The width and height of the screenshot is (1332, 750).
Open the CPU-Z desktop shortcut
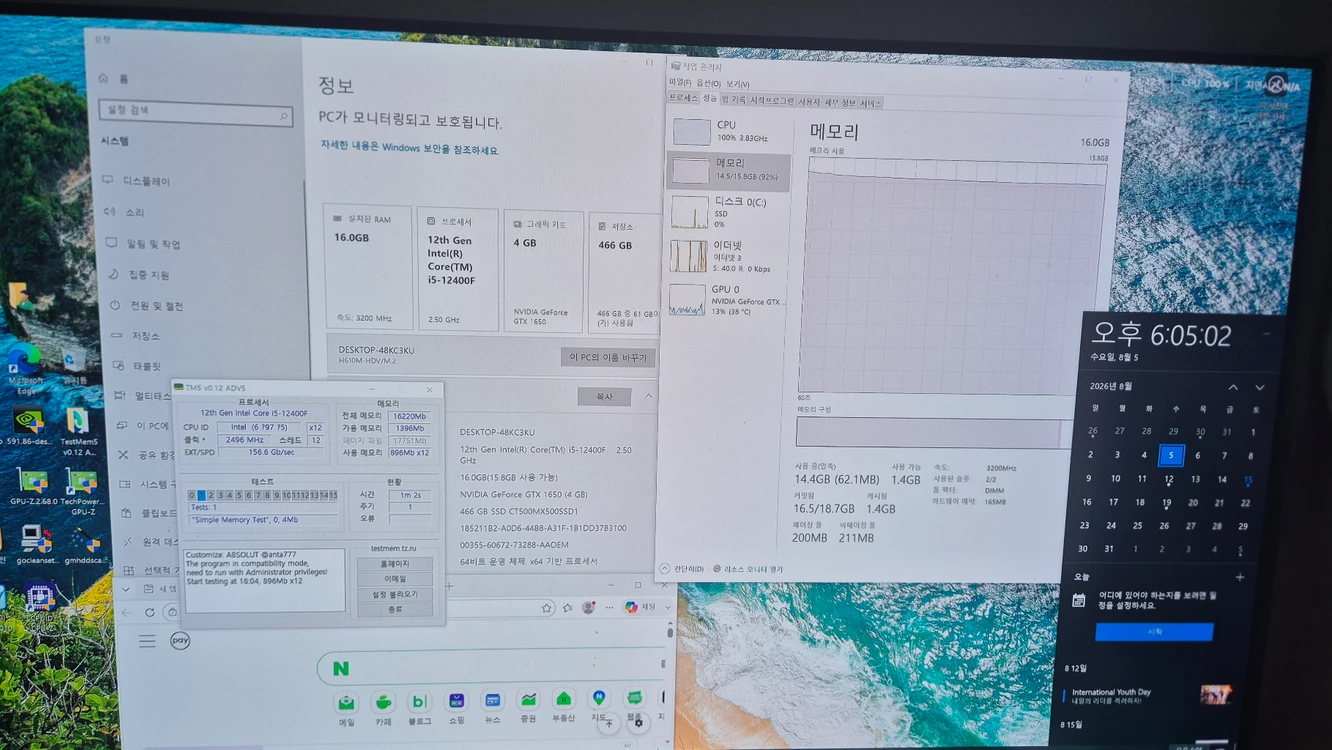[x=40, y=605]
